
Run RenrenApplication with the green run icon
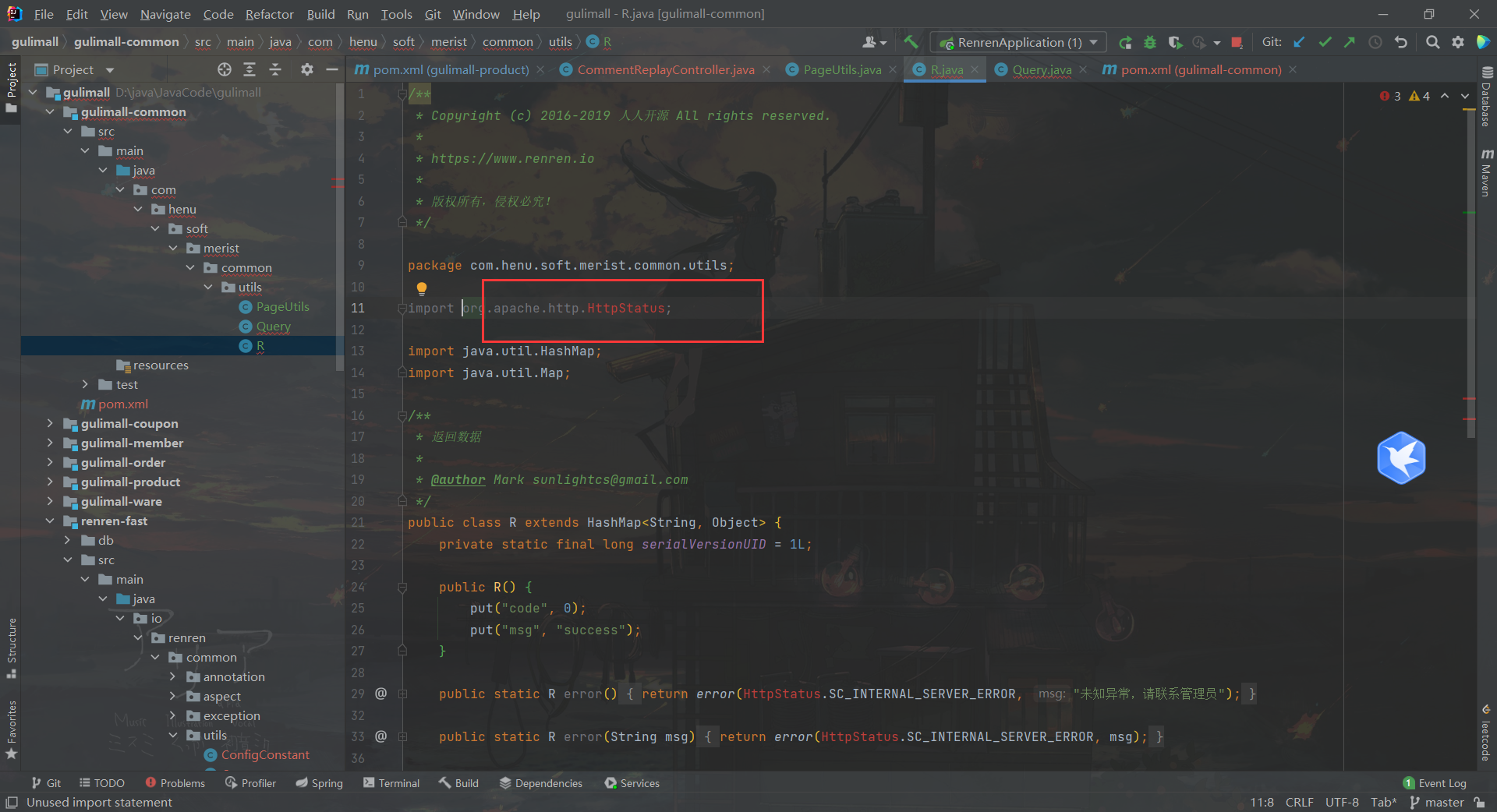pos(1125,42)
